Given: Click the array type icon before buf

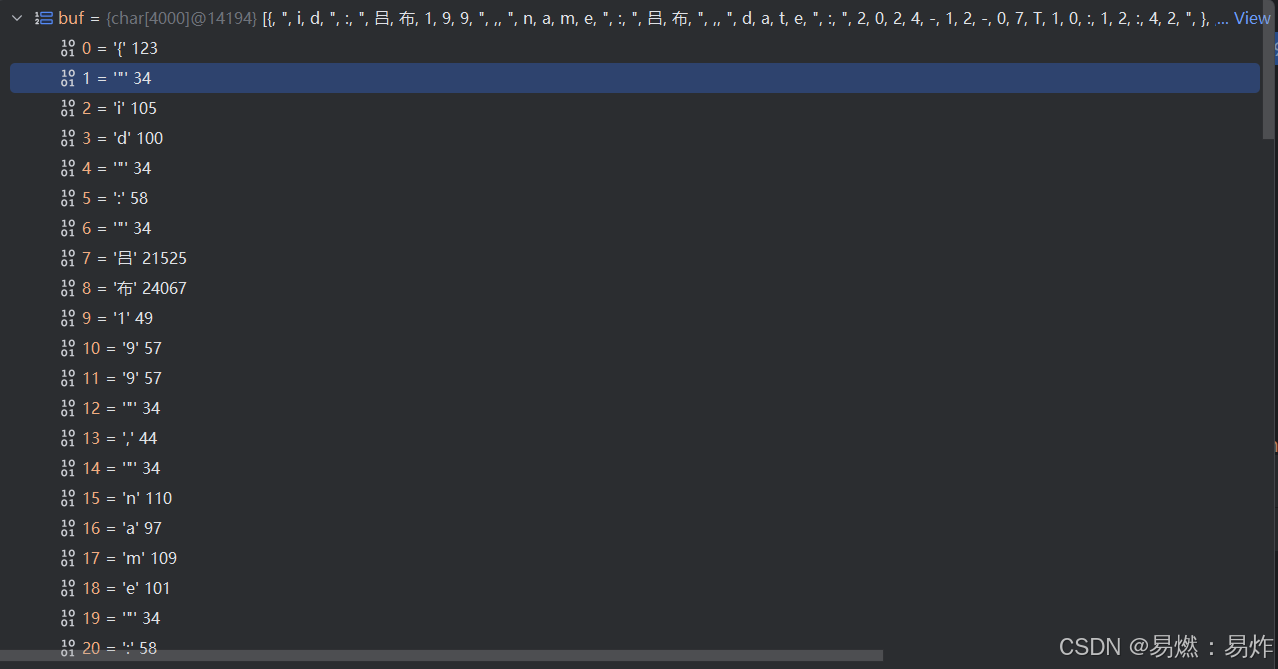Looking at the screenshot, I should [x=42, y=17].
